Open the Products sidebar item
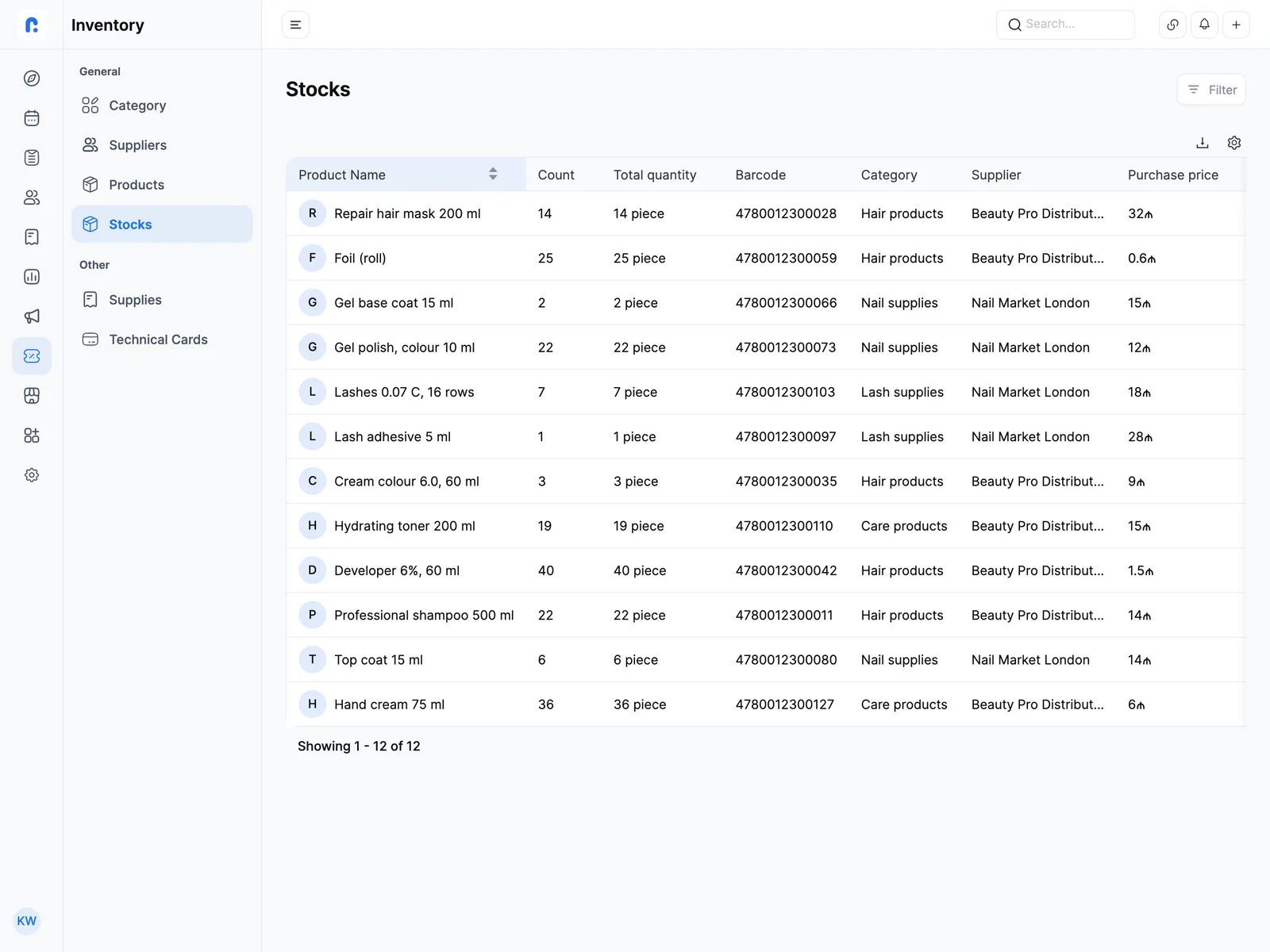1270x952 pixels. point(162,185)
